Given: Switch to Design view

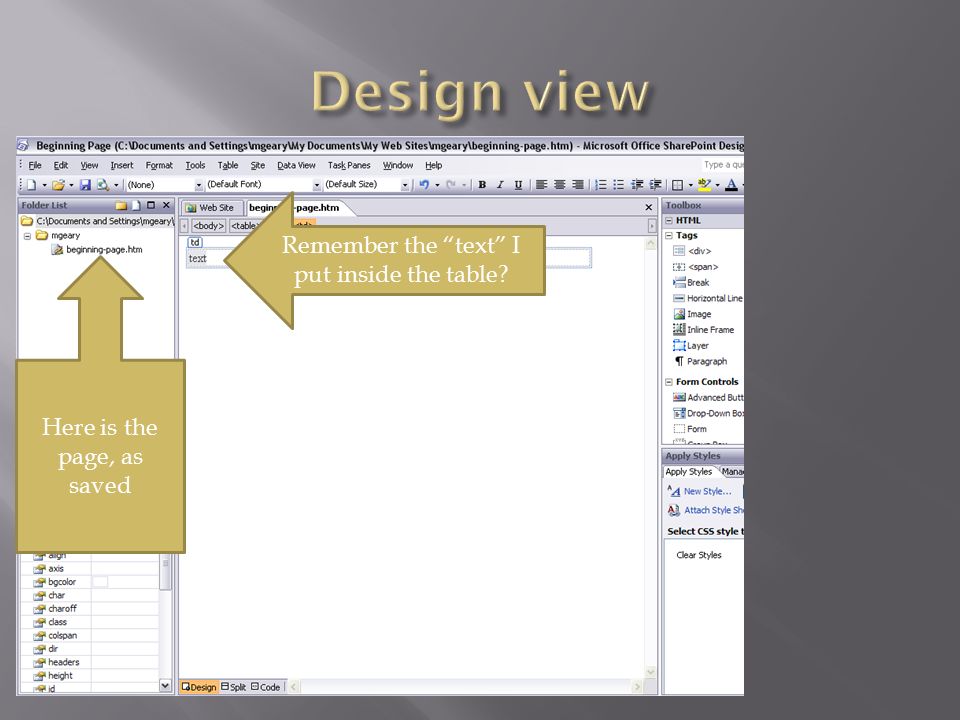Looking at the screenshot, I should (x=199, y=687).
